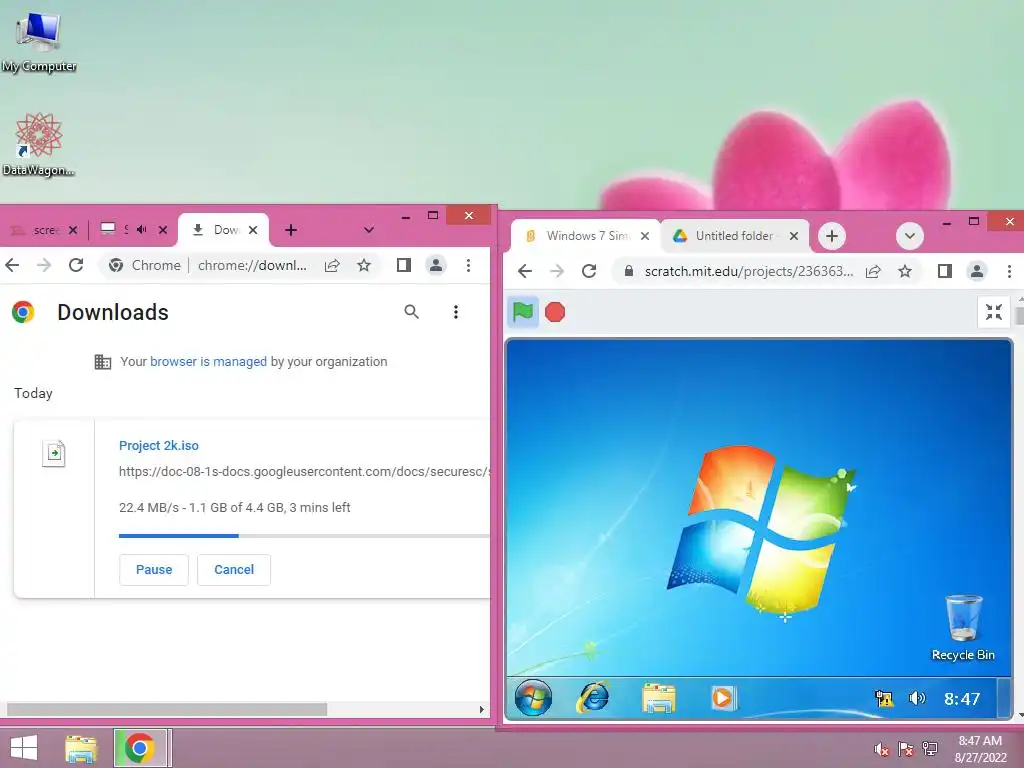Click simulated network warning tray icon
The height and width of the screenshot is (768, 1024).
884,698
